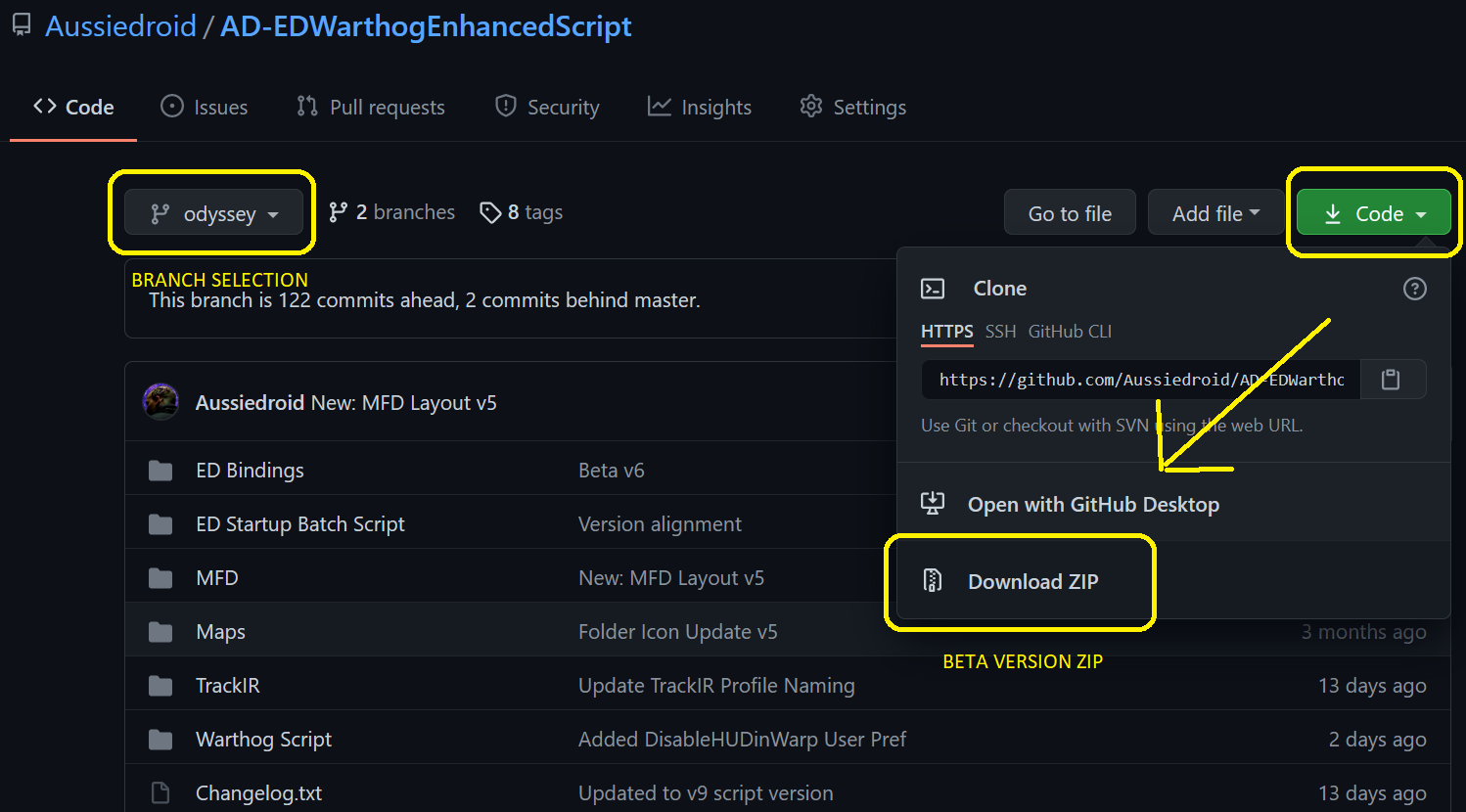Open the 'Folder Icon Update v5' commit message
This screenshot has height=812, width=1466.
(677, 632)
